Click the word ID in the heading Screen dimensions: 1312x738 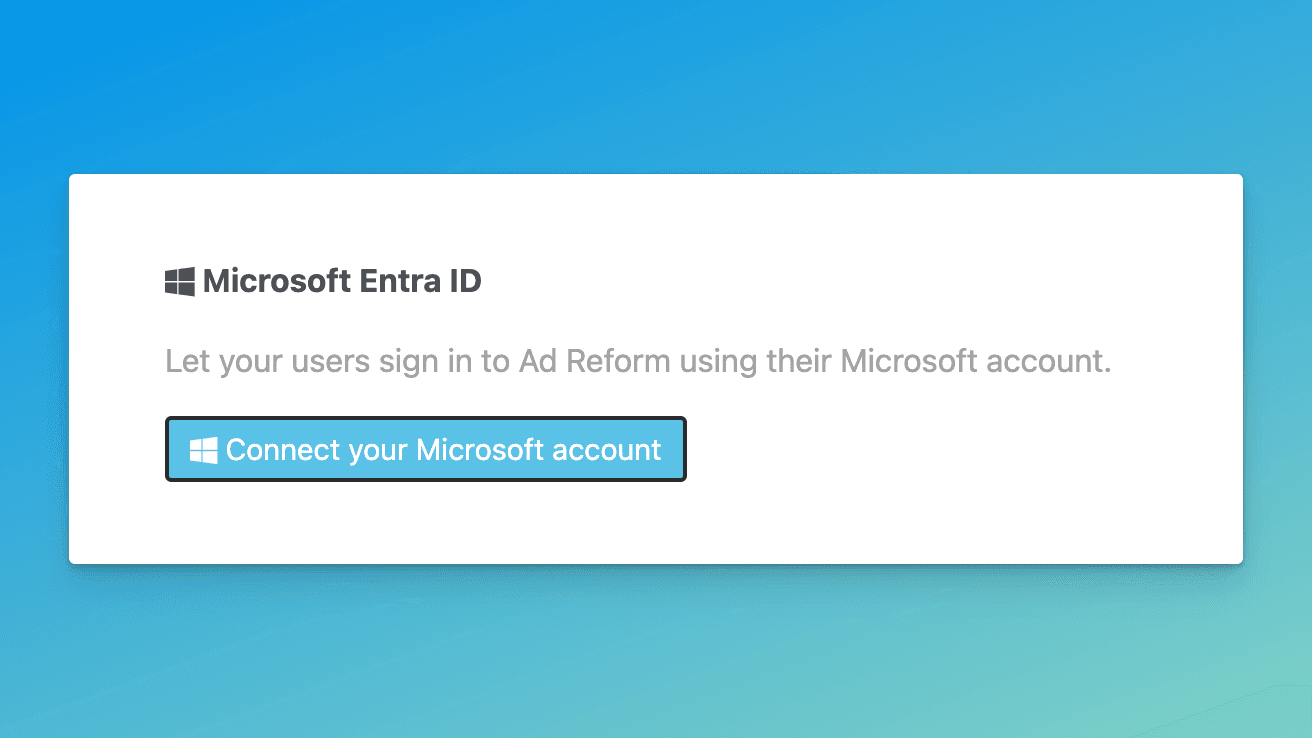pyautogui.click(x=463, y=281)
